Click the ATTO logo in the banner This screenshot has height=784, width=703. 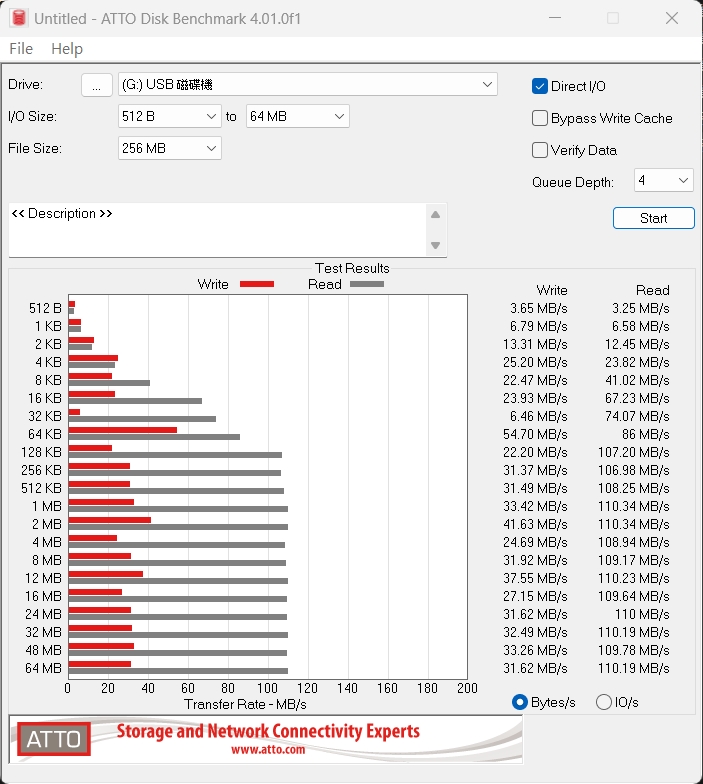pos(53,740)
